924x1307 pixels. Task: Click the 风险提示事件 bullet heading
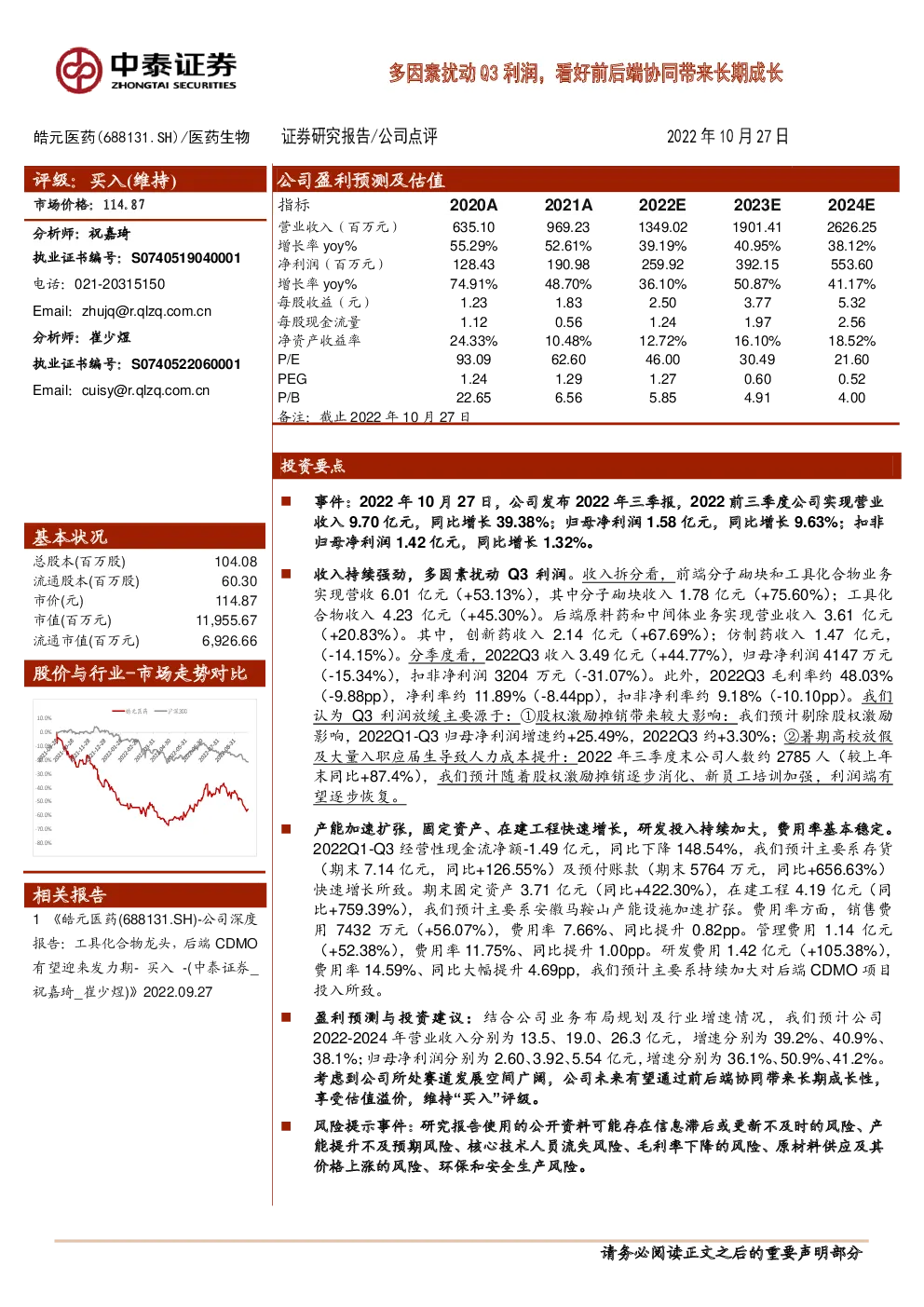(366, 1126)
